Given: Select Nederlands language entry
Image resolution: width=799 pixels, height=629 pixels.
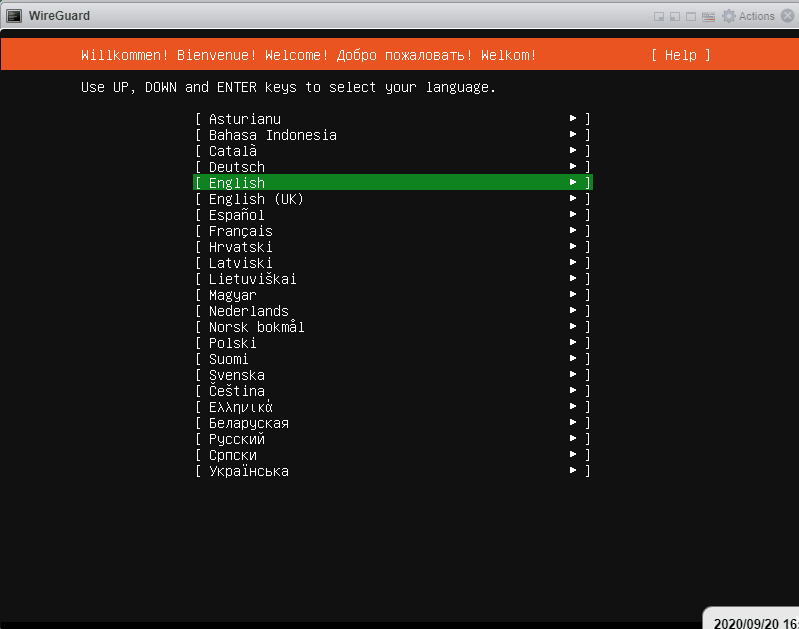Looking at the screenshot, I should click(248, 311).
